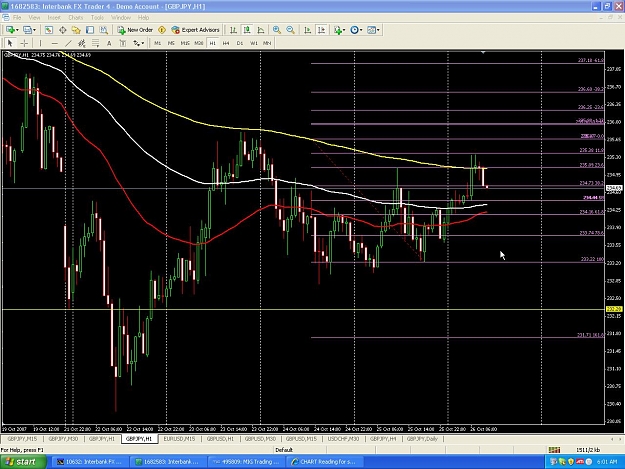Image resolution: width=625 pixels, height=469 pixels.
Task: Open a new chart window
Action: 10,30
